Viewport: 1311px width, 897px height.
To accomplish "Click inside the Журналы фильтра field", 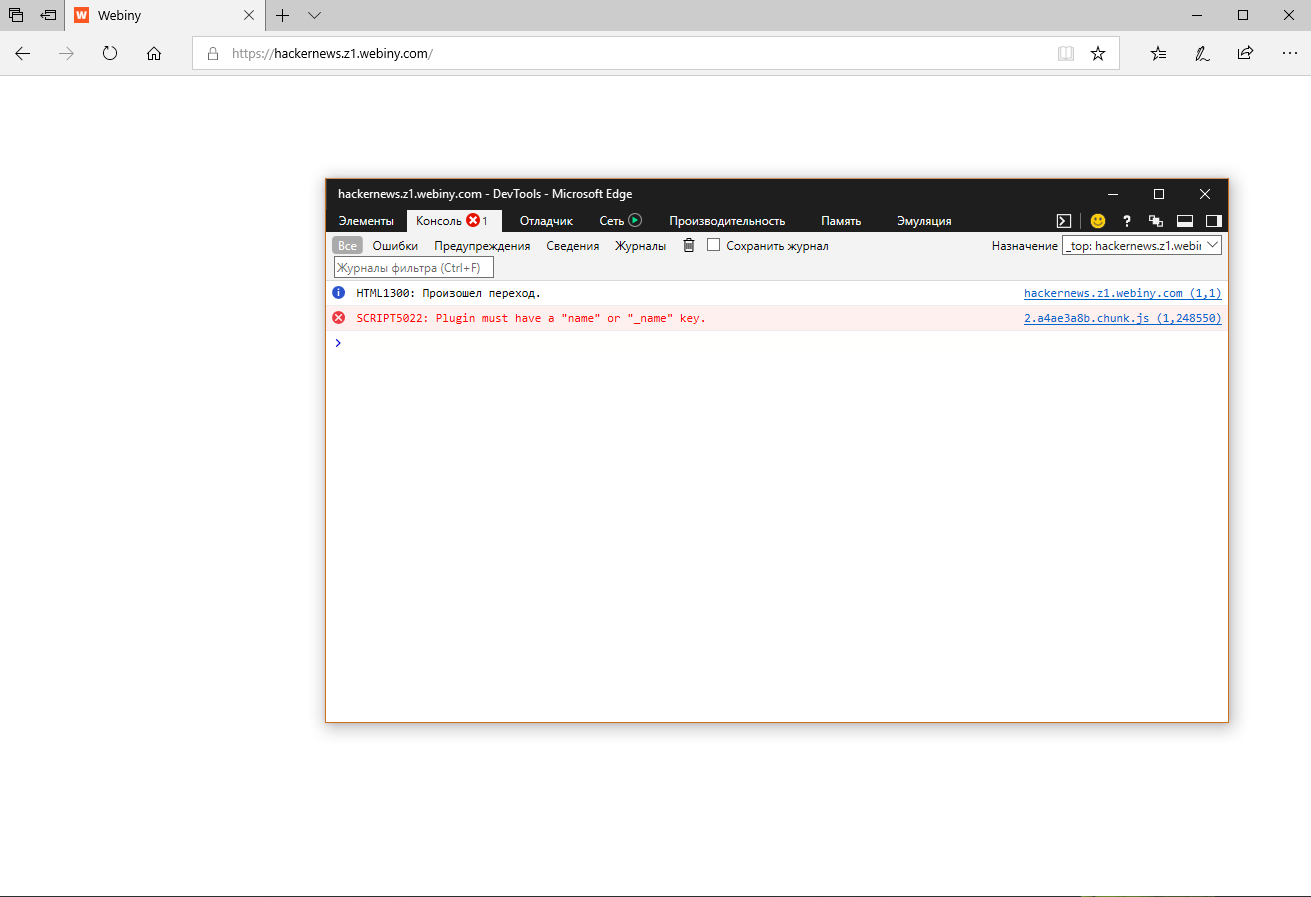I will [413, 267].
